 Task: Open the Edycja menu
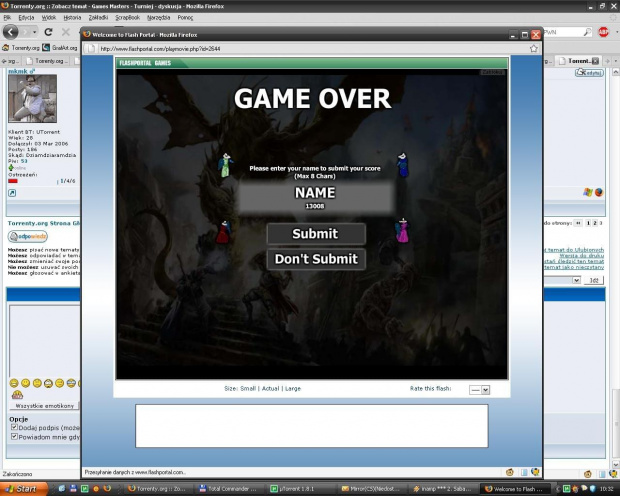26,17
